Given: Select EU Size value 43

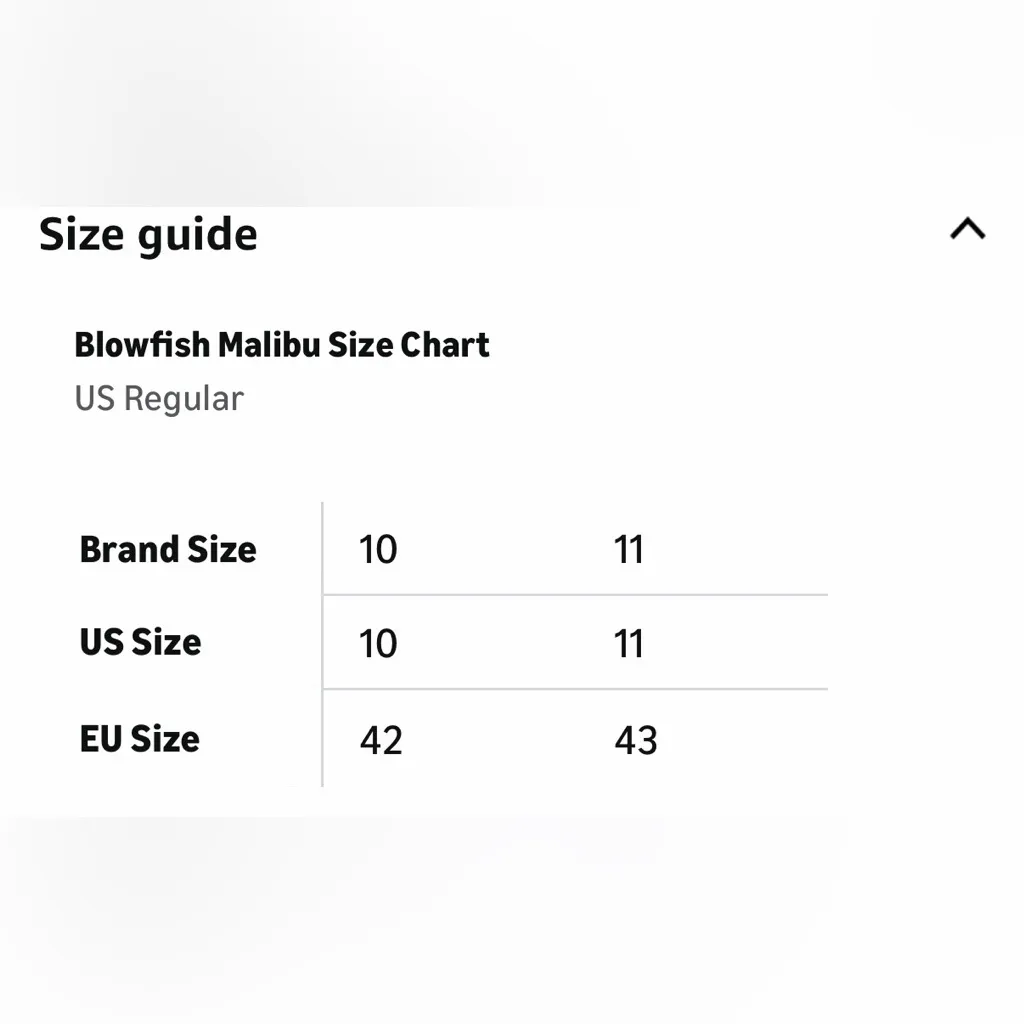Looking at the screenshot, I should pos(636,740).
